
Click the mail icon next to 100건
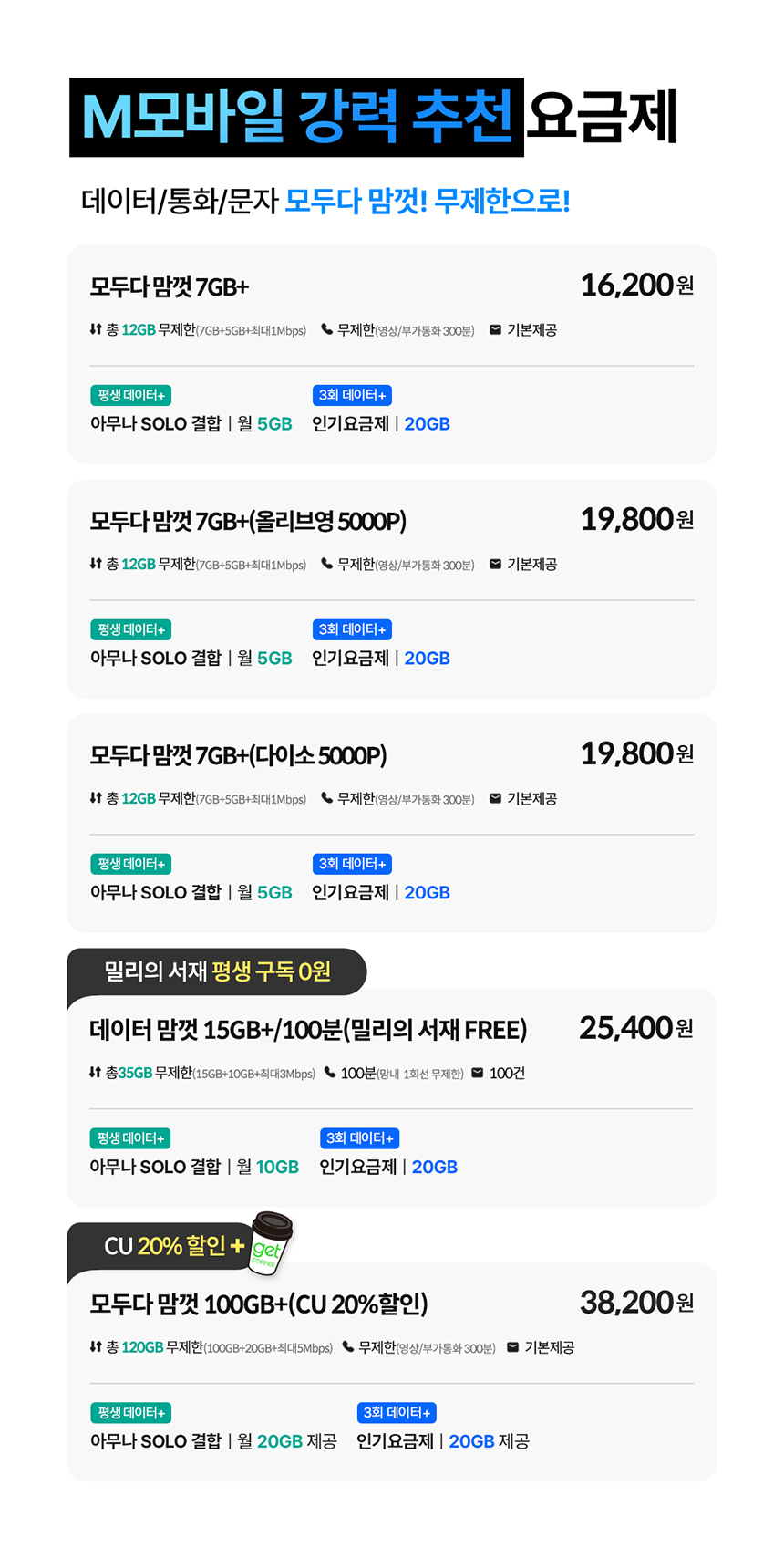pos(477,1073)
